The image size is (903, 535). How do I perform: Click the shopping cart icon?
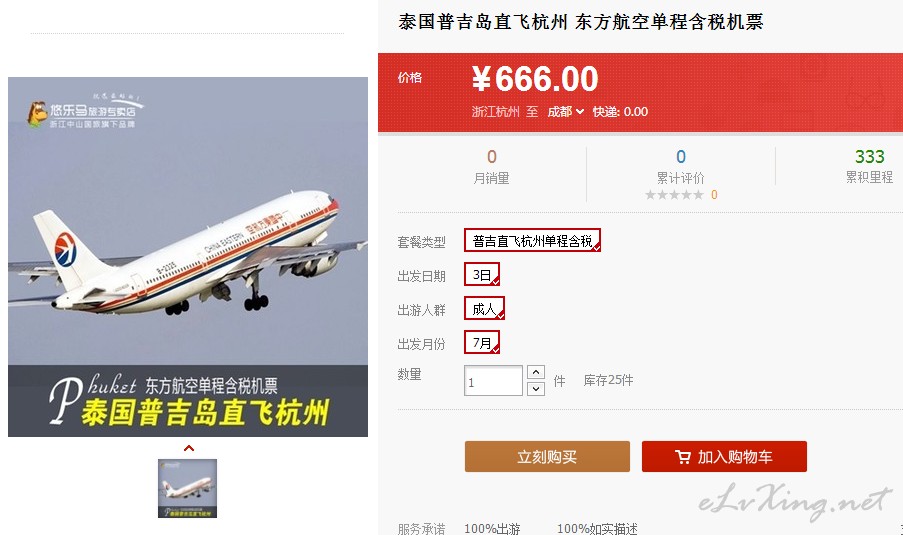tap(683, 457)
